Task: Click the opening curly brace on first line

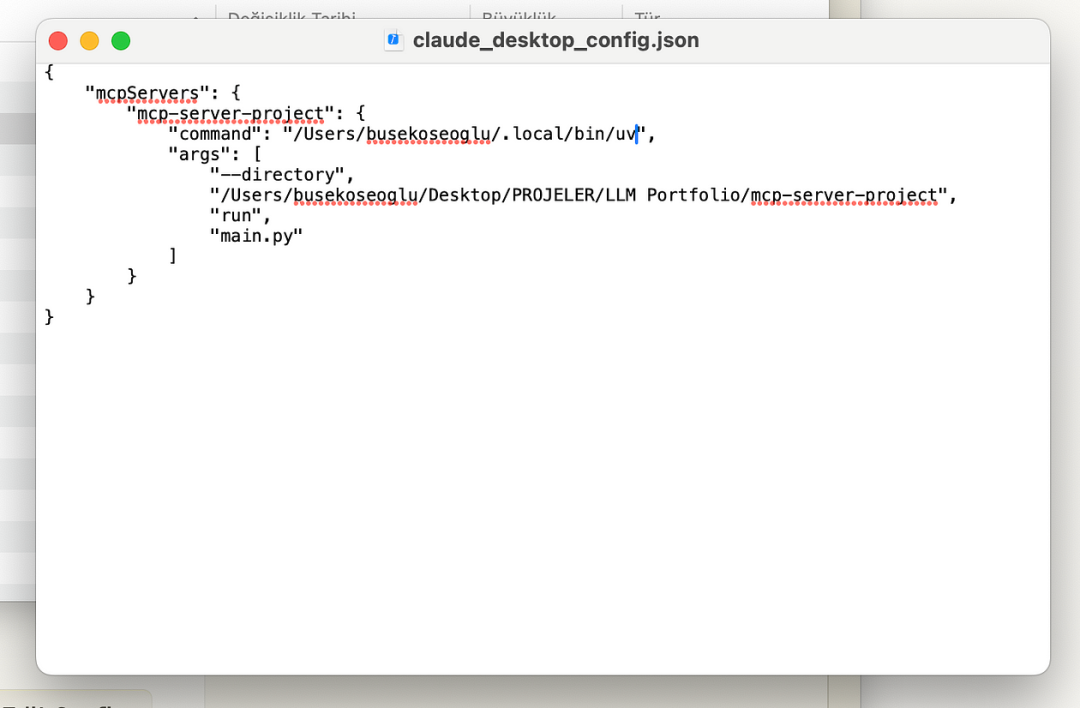Action: (49, 72)
